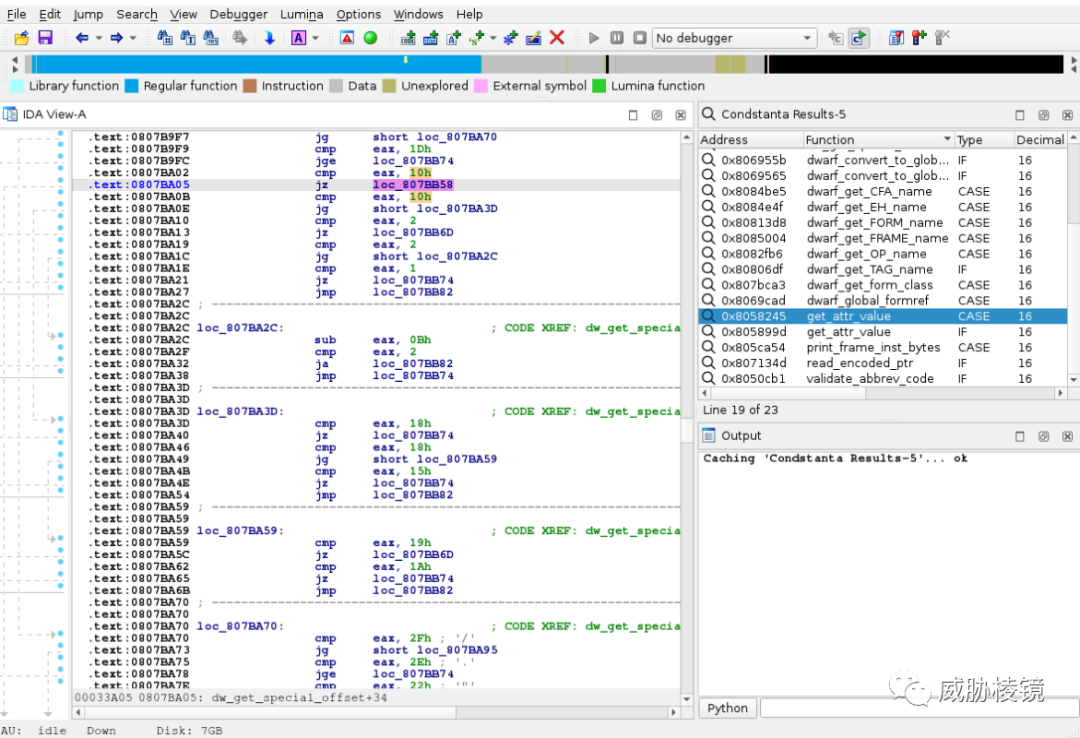Image resolution: width=1080 pixels, height=738 pixels.
Task: Click the Unexplored olive legend swatch
Action: pyautogui.click(x=389, y=85)
